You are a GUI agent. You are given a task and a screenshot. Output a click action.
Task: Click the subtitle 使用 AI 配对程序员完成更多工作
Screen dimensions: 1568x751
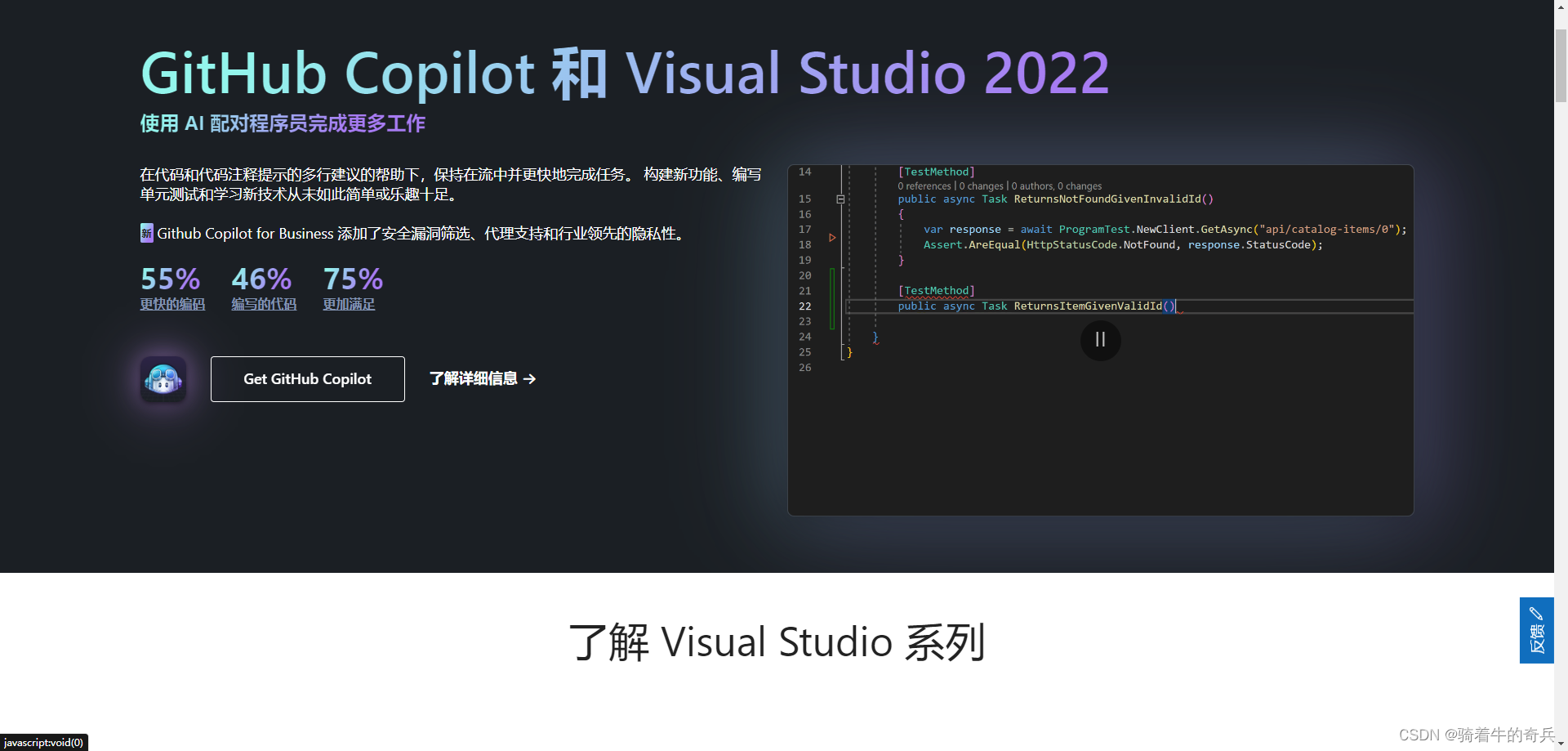tap(283, 123)
